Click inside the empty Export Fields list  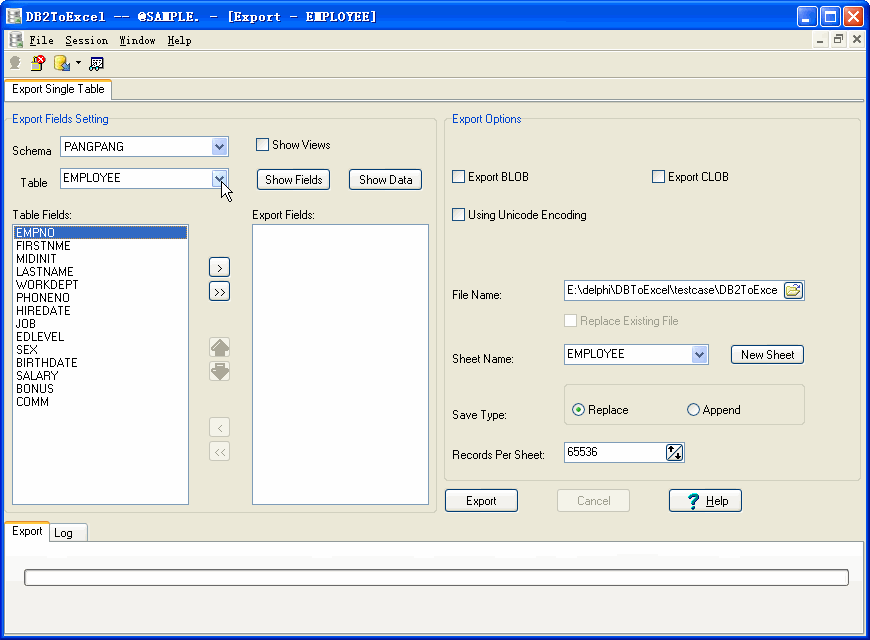(340, 365)
